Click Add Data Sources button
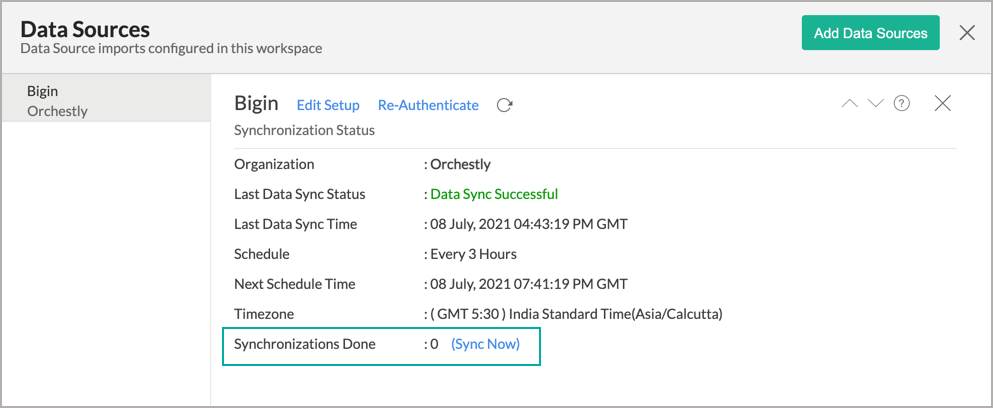 pyautogui.click(x=871, y=33)
